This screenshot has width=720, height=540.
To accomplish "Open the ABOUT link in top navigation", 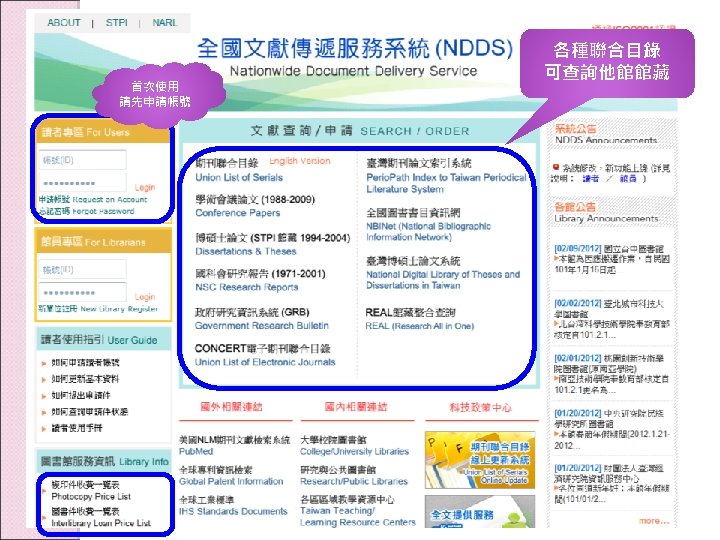I will [x=64, y=22].
